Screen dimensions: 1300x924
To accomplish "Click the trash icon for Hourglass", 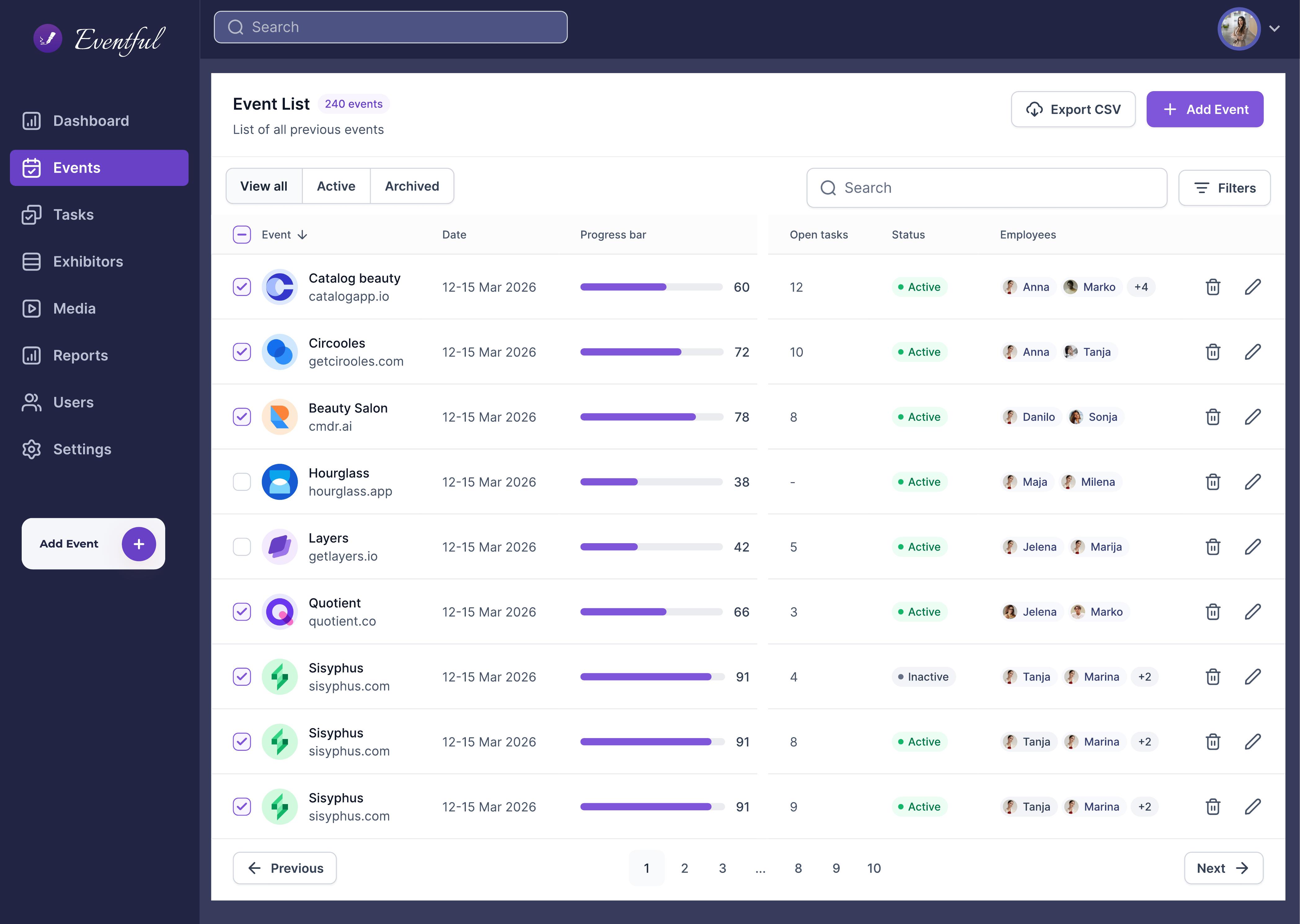I will coord(1213,482).
